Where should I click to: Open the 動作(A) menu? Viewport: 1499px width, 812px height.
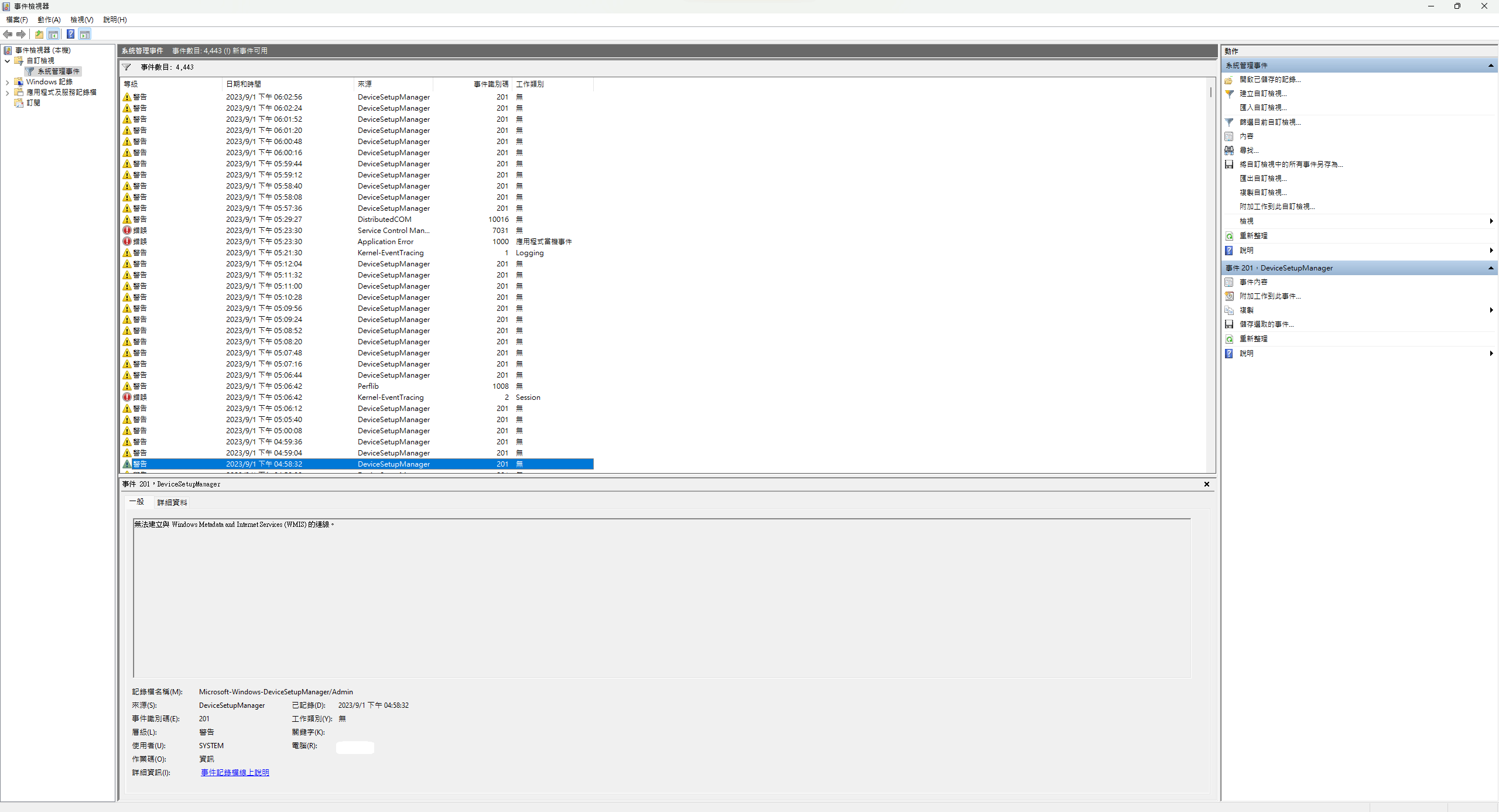point(49,20)
